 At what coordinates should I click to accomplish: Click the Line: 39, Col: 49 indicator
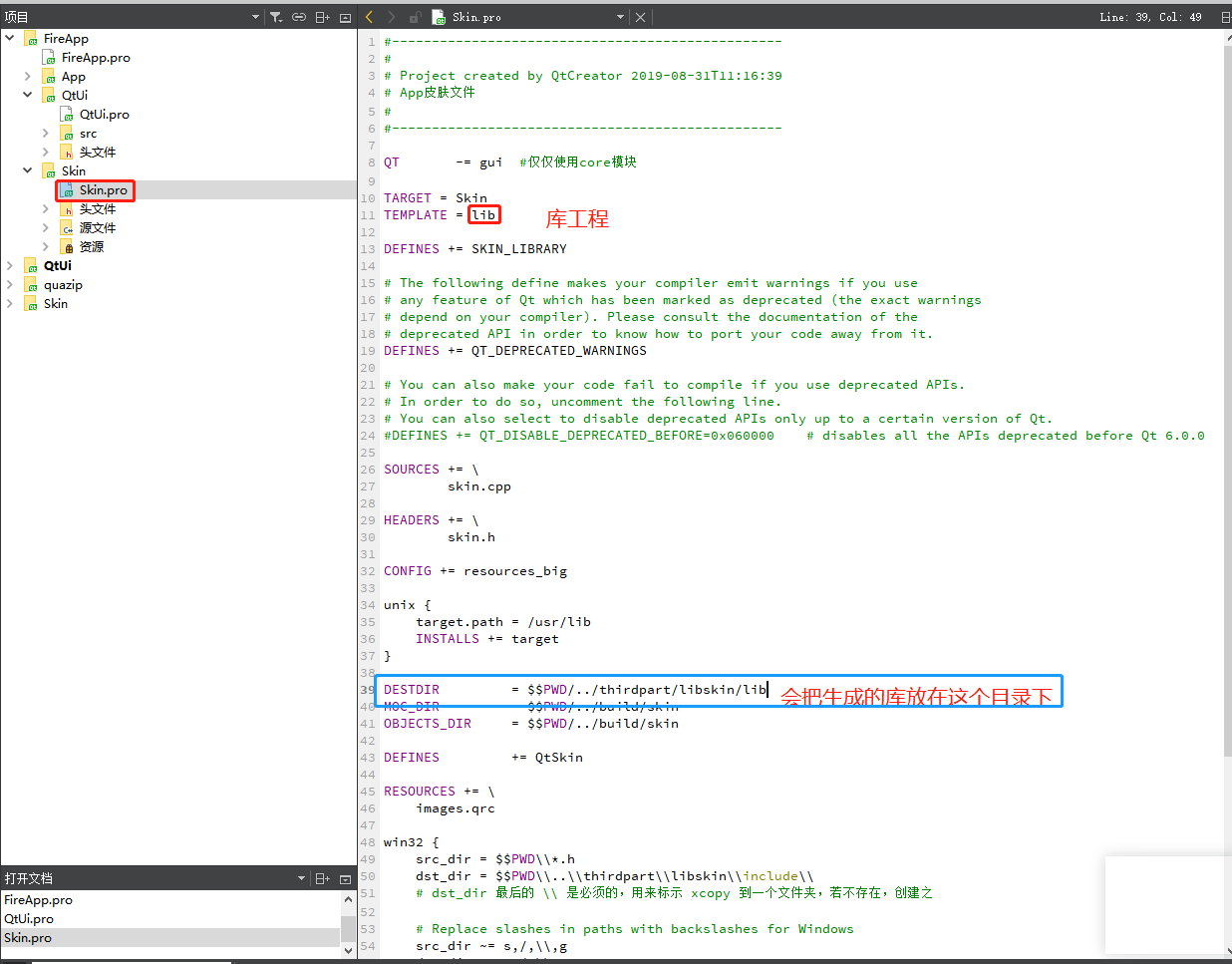click(1150, 17)
